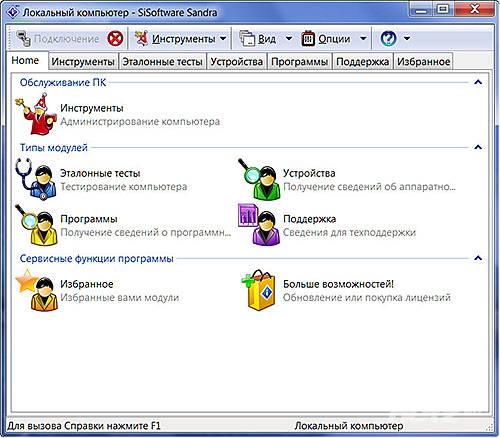Click the Сведения для техподдержки description
Image resolution: width=500 pixels, height=438 pixels.
click(349, 232)
